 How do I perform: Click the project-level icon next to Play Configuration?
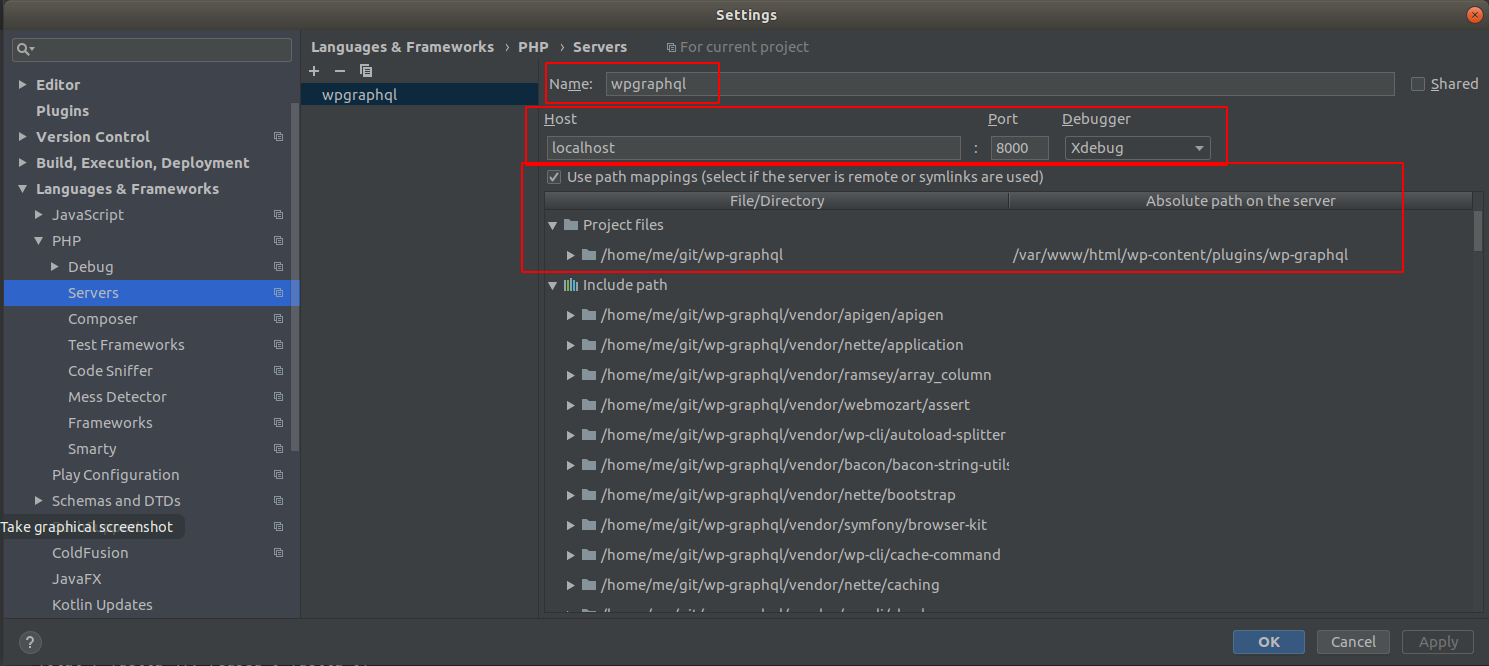(x=278, y=475)
